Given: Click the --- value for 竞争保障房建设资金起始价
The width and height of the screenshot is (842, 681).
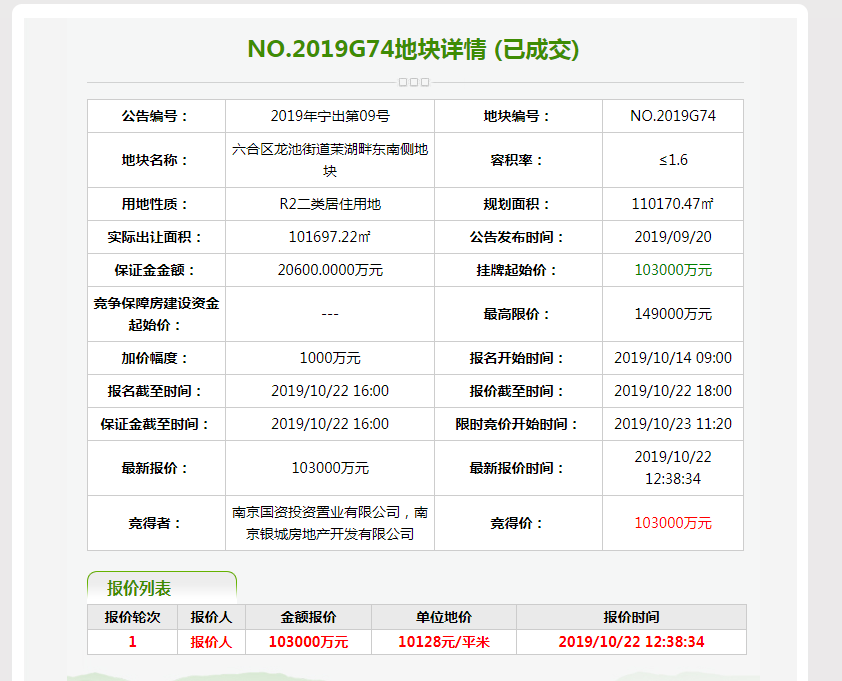Looking at the screenshot, I should 330,314.
